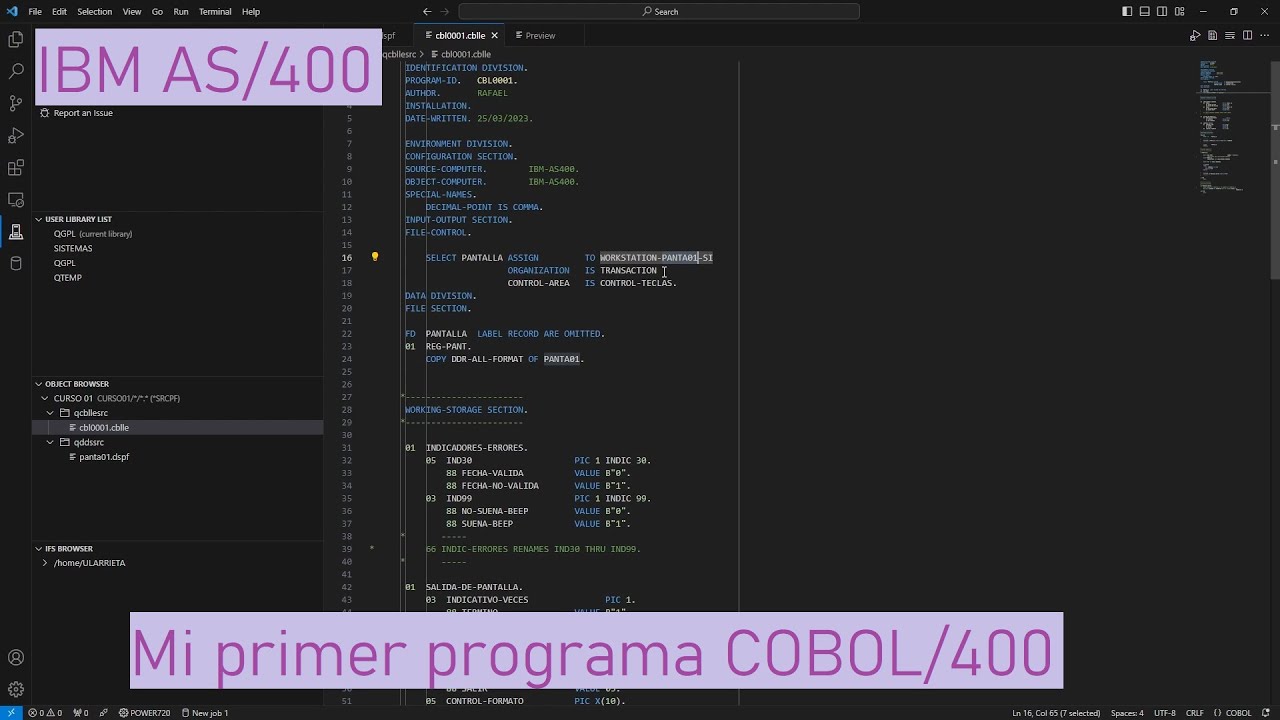Open the Go menu
The image size is (1280, 720).
click(x=157, y=12)
